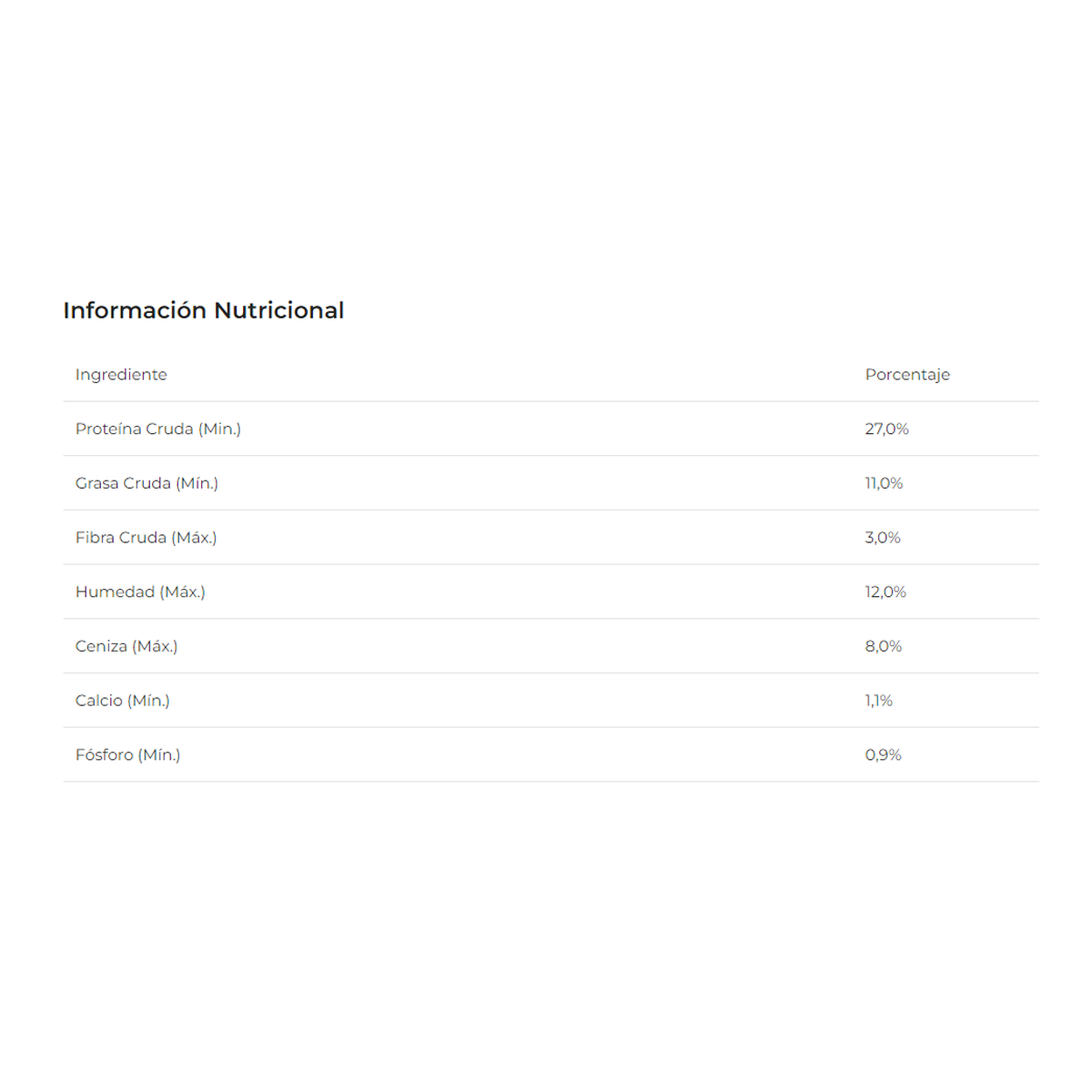Image resolution: width=1092 pixels, height=1092 pixels.
Task: Select the Ceniza (Máx.) label
Action: (126, 646)
